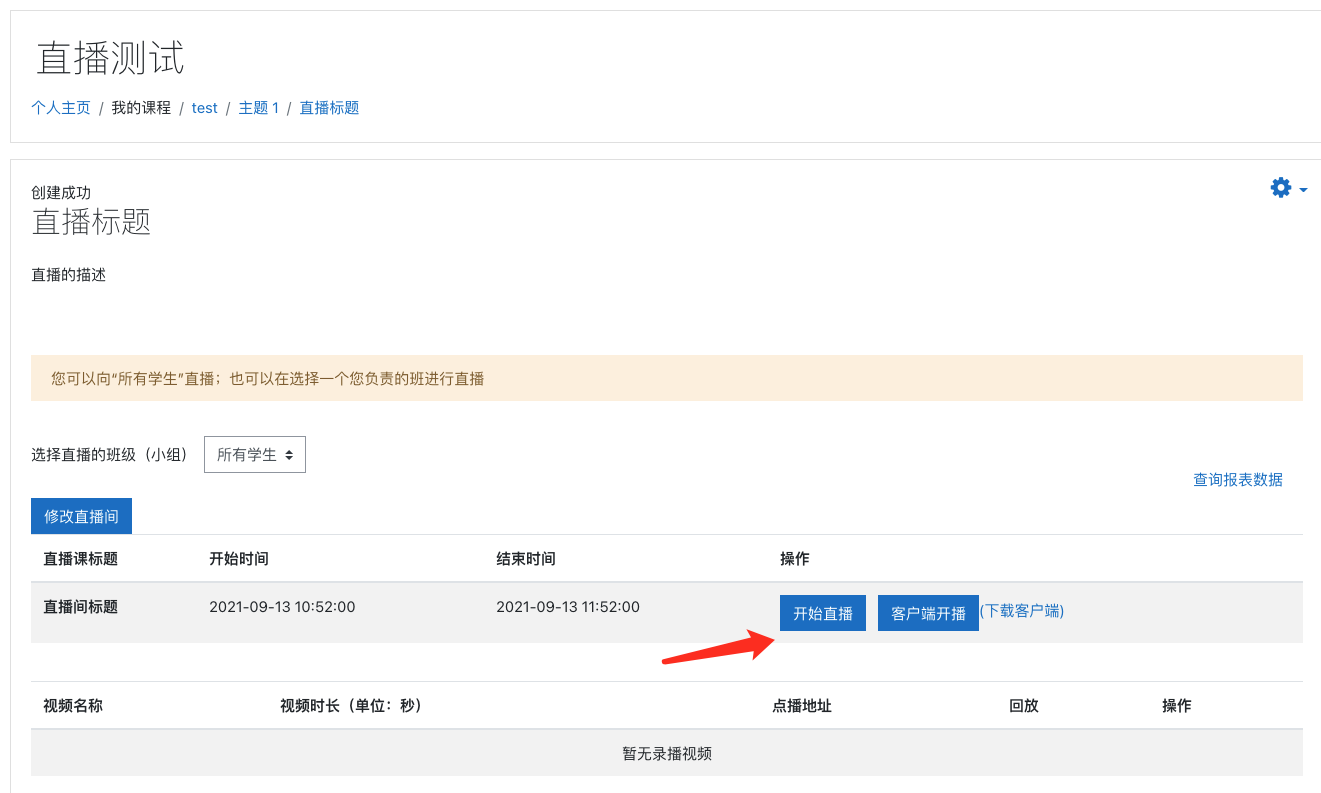Open the 主题 1 breadcrumb link
This screenshot has width=1321, height=793.
258,107
